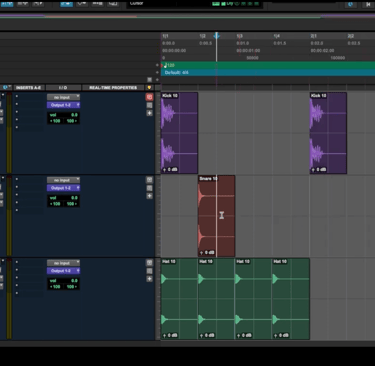Click the plus icon in the Kick track controls
The height and width of the screenshot is (366, 375).
click(x=149, y=113)
